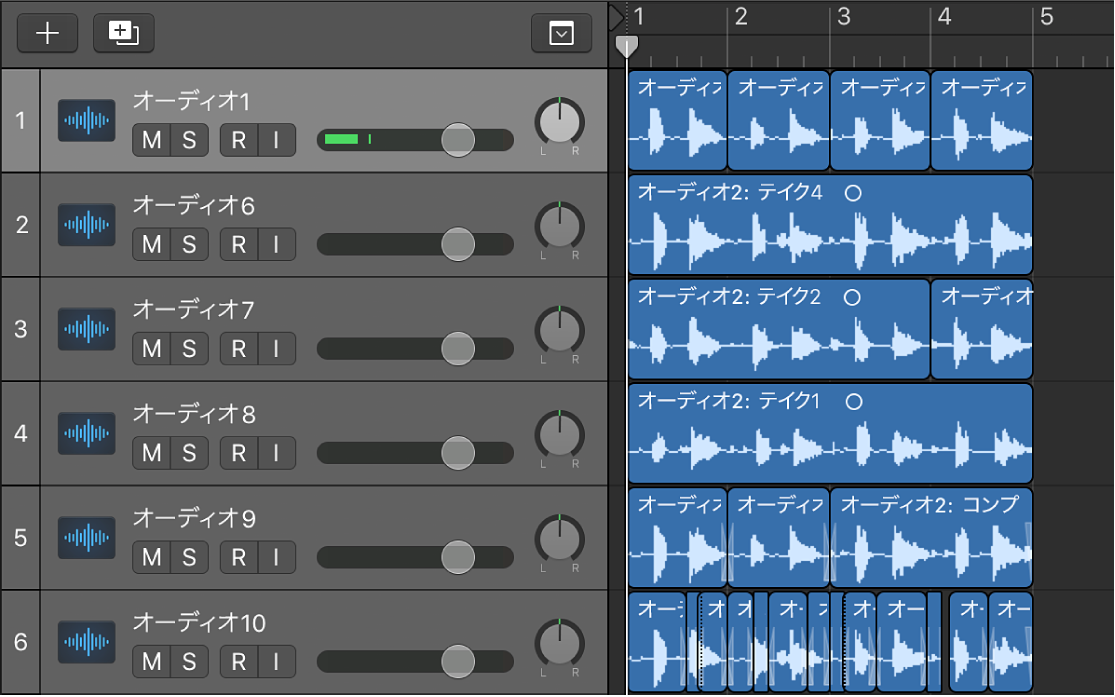Select the waveform icon on オーディオ8 track
This screenshot has width=1115, height=697.
click(x=86, y=433)
